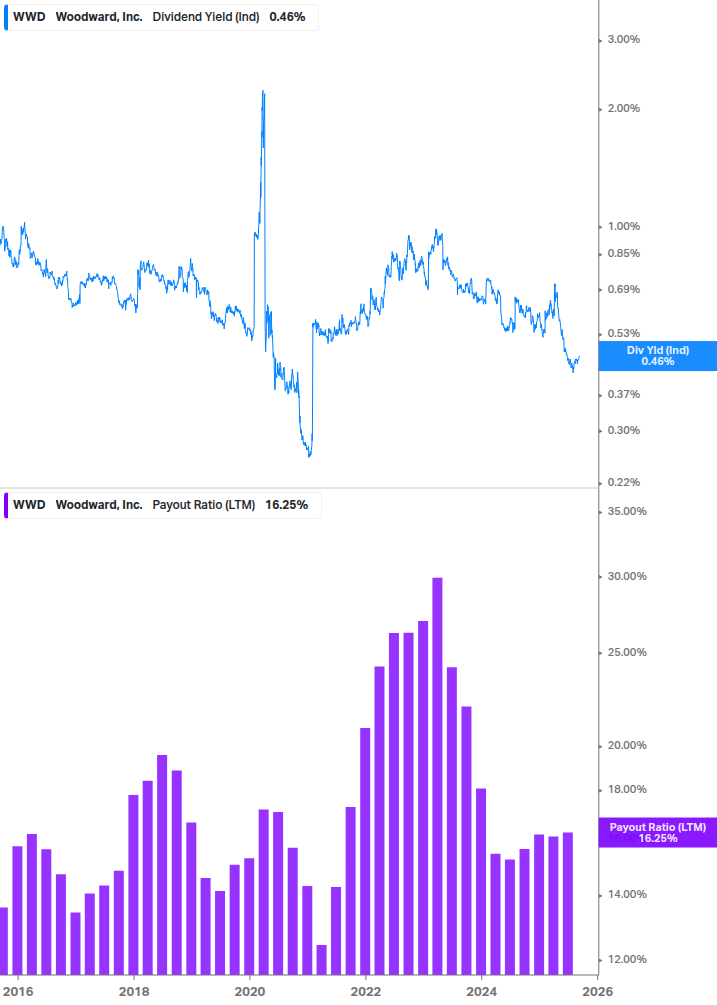Click the 2020 label on the time axis
This screenshot has height=1005, width=717.
click(x=249, y=992)
